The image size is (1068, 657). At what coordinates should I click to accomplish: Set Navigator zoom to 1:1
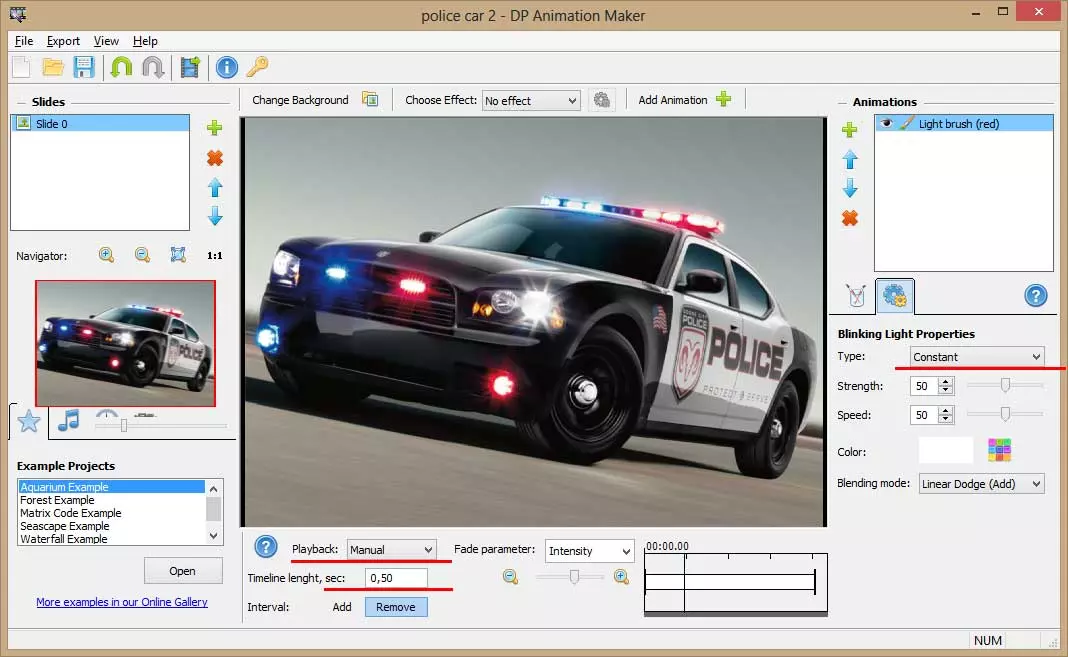click(x=215, y=255)
